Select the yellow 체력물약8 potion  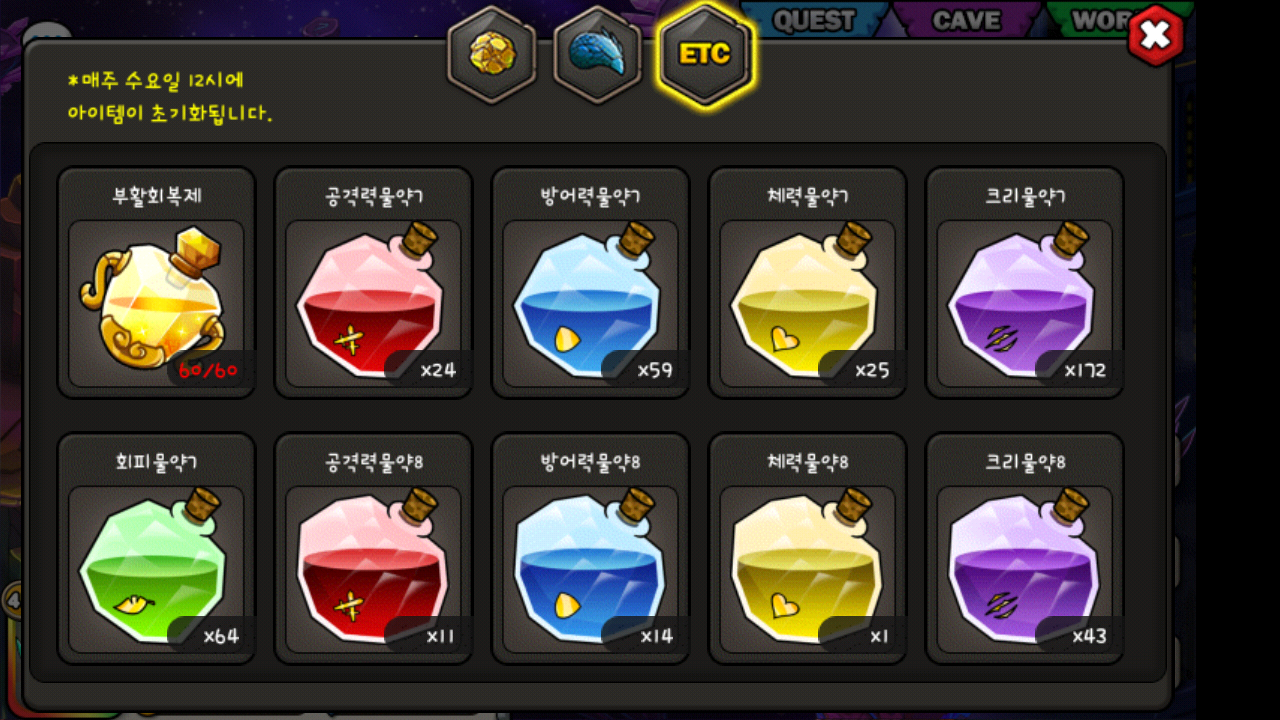click(x=807, y=549)
